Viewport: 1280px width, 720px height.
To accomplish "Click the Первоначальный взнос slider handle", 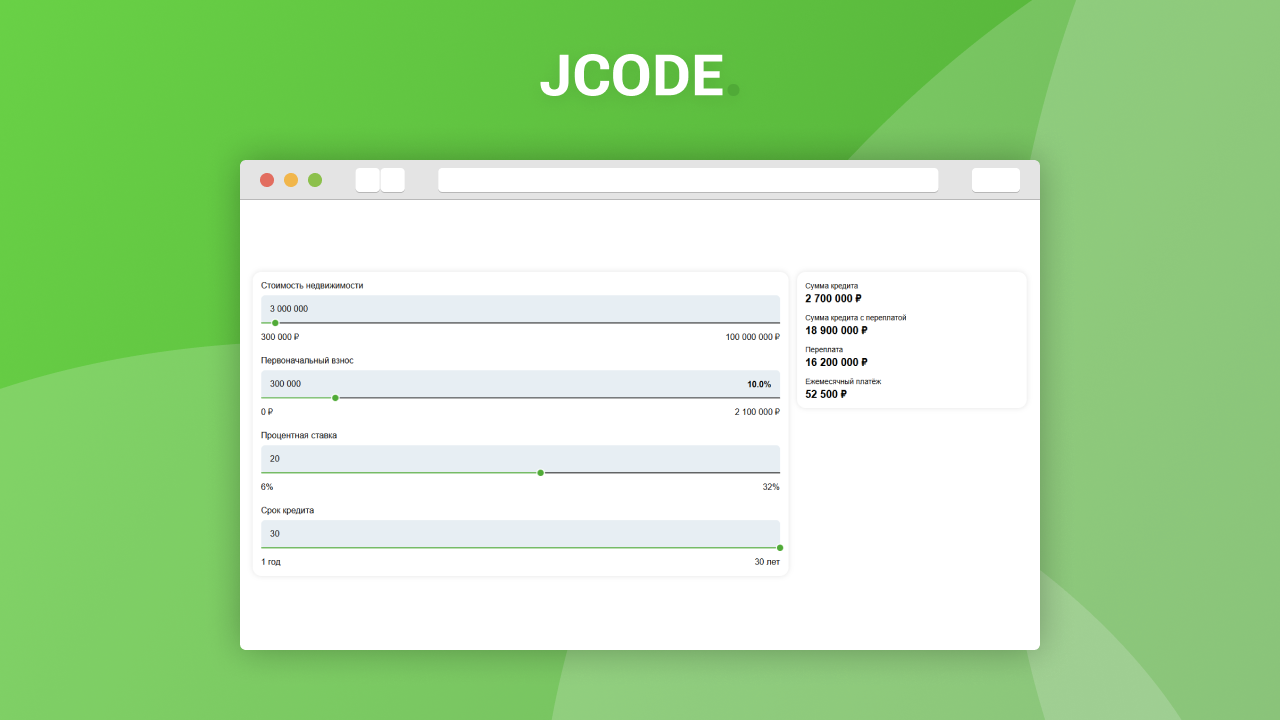I will click(335, 398).
